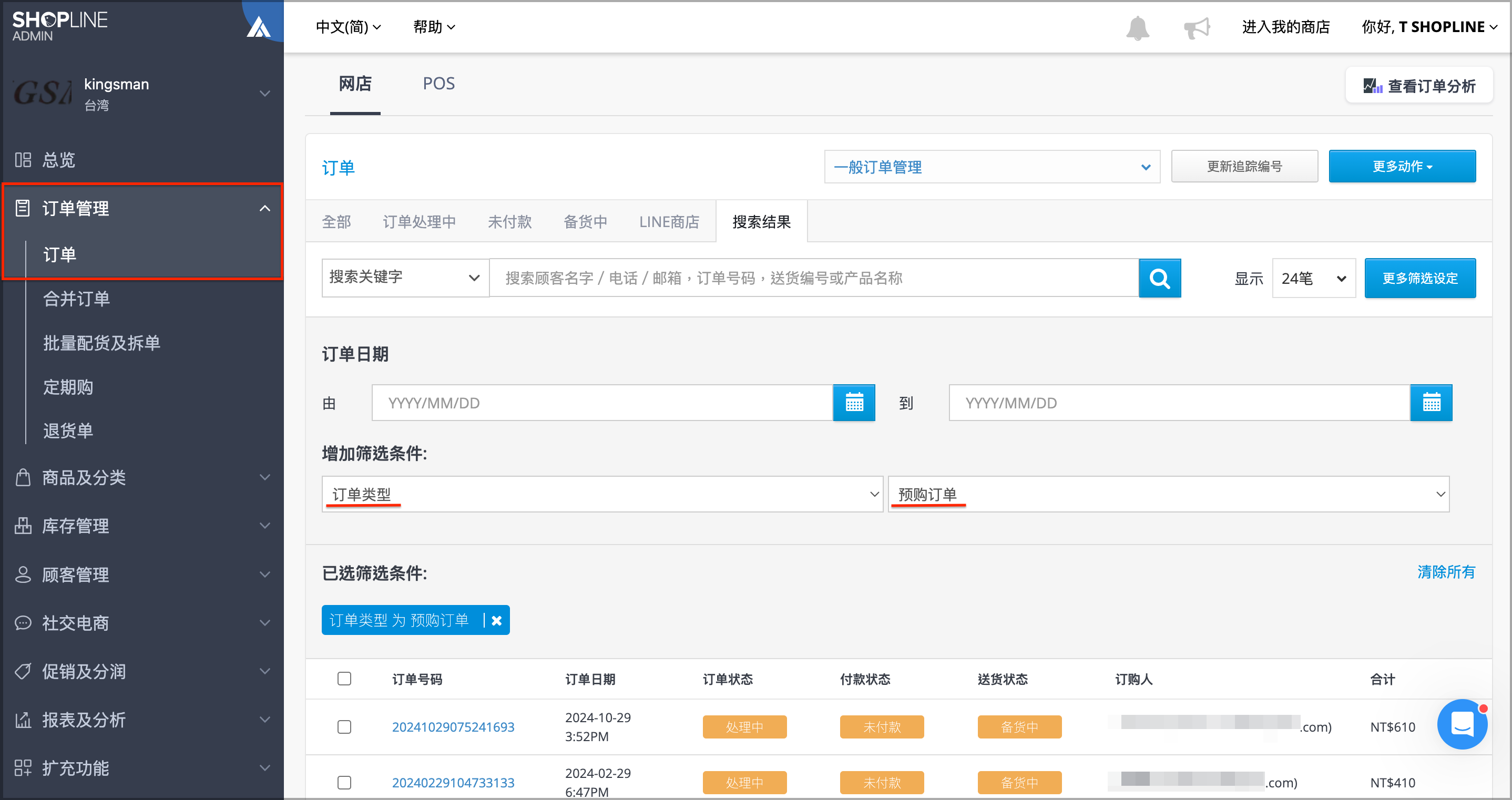Click the 查看订单分析 button
The height and width of the screenshot is (800, 1512).
pyautogui.click(x=1418, y=86)
